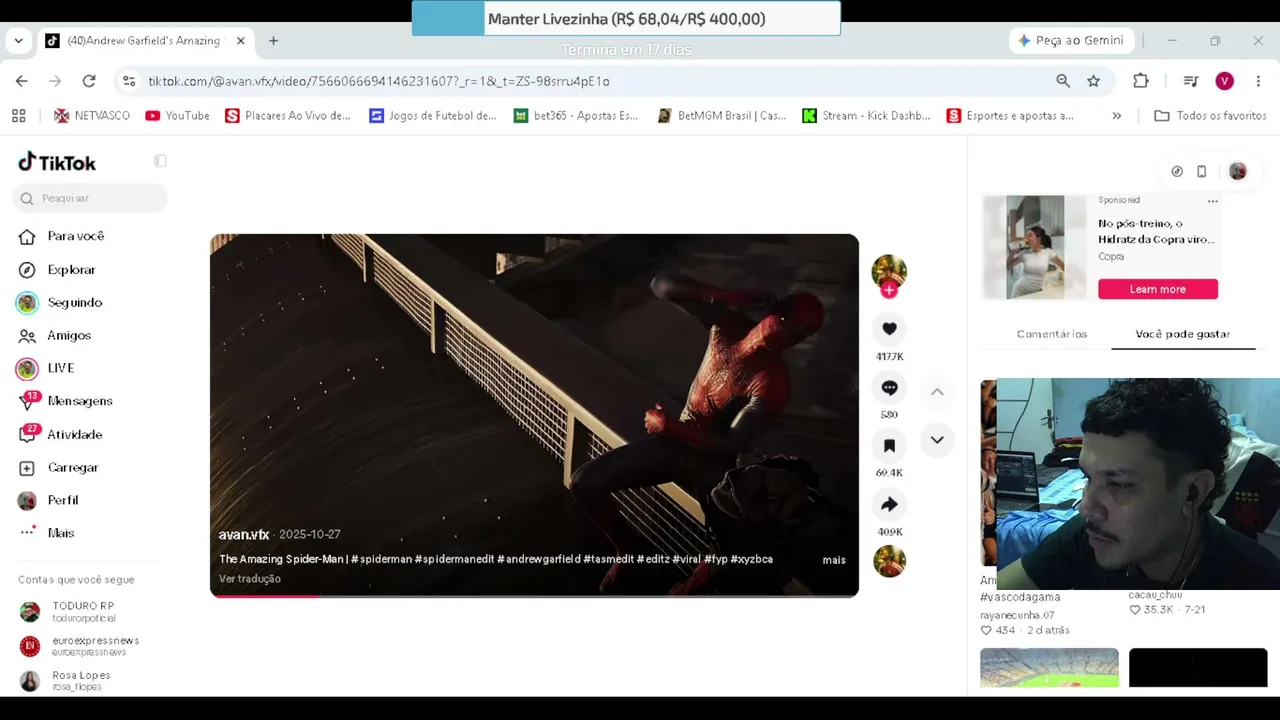The height and width of the screenshot is (720, 1280).
Task: Open the sponsored ad three-dots menu
Action: [x=1212, y=201]
